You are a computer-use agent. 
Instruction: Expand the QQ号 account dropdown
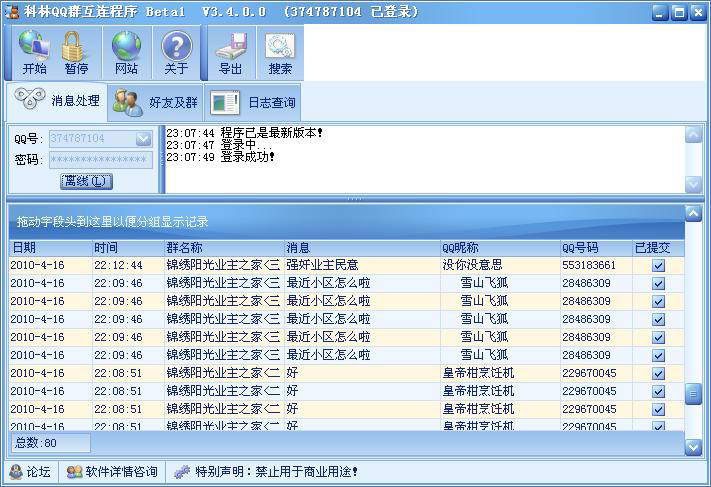(143, 139)
